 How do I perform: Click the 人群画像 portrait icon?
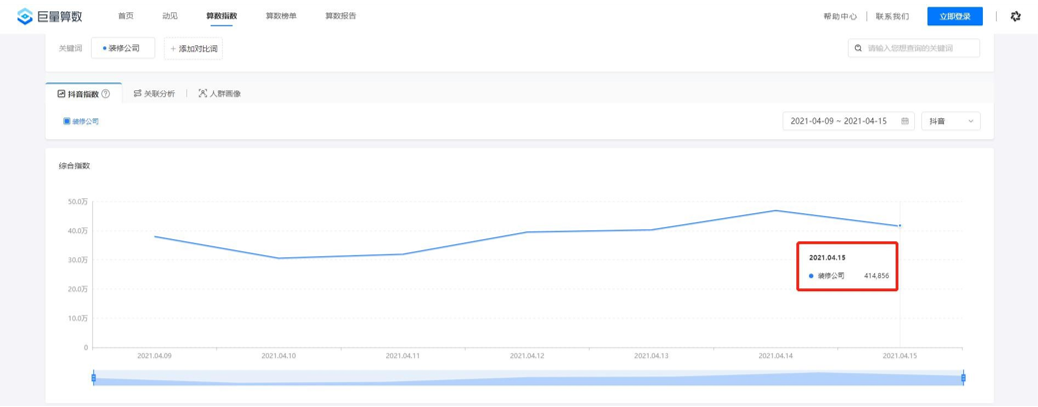[203, 94]
